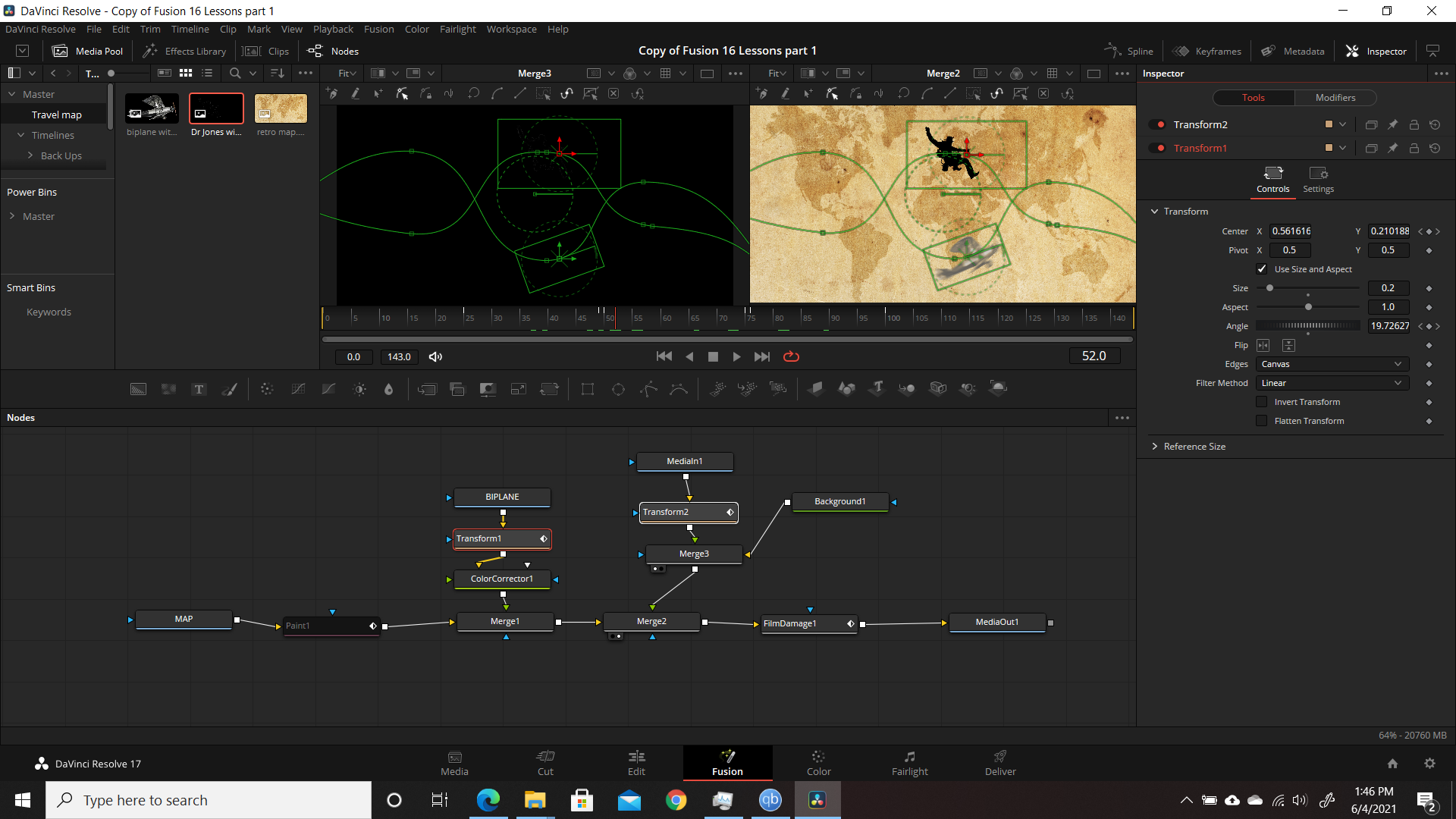
Task: Open the Spline editor panel
Action: click(x=1128, y=51)
